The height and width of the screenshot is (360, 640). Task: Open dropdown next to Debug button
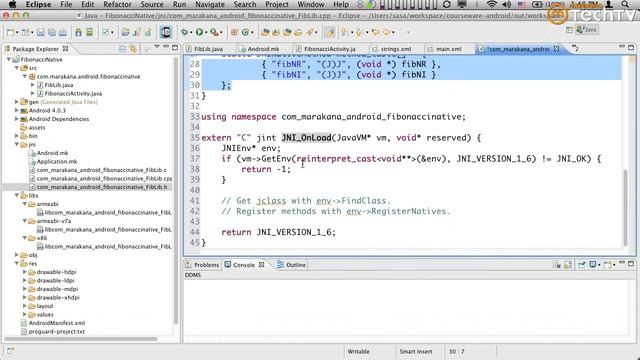pyautogui.click(x=191, y=32)
